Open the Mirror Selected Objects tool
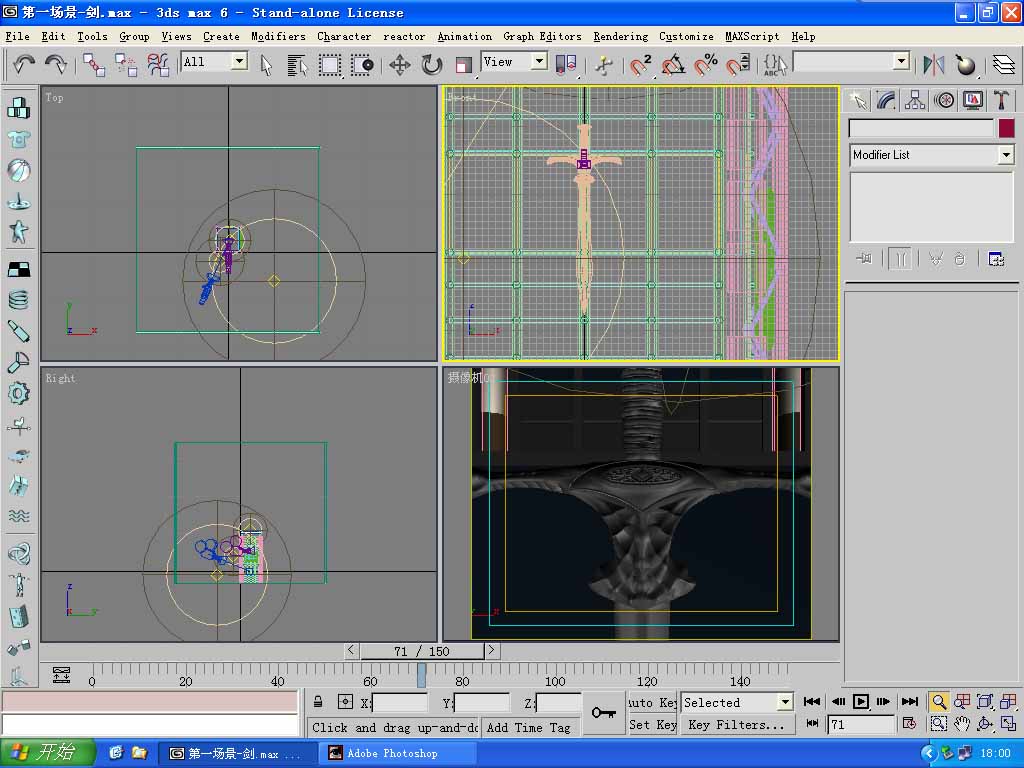The height and width of the screenshot is (768, 1024). [934, 65]
